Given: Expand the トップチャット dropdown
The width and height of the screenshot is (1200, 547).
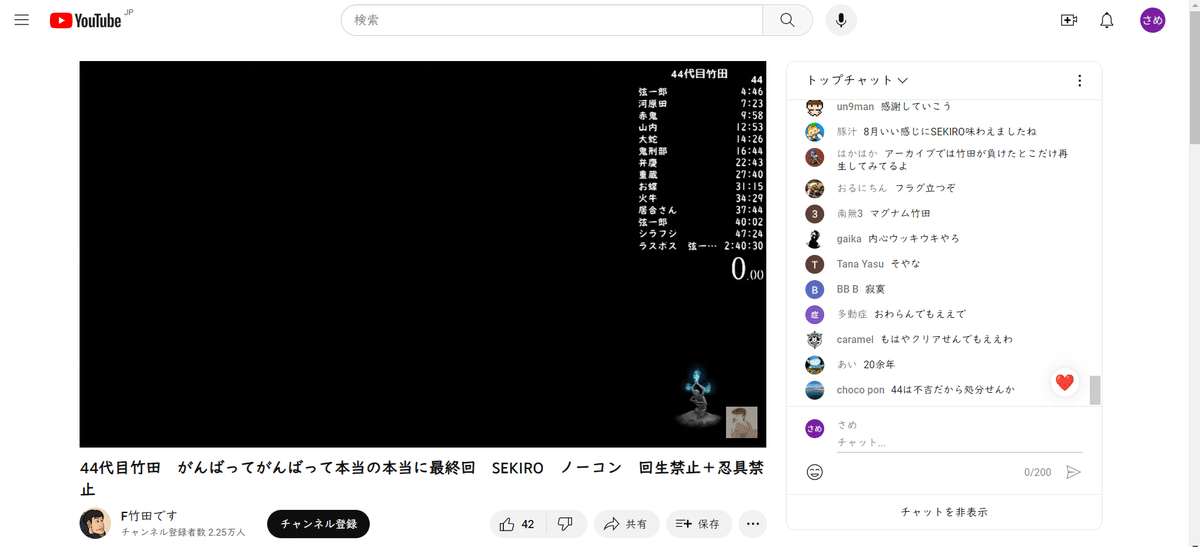Looking at the screenshot, I should point(857,80).
